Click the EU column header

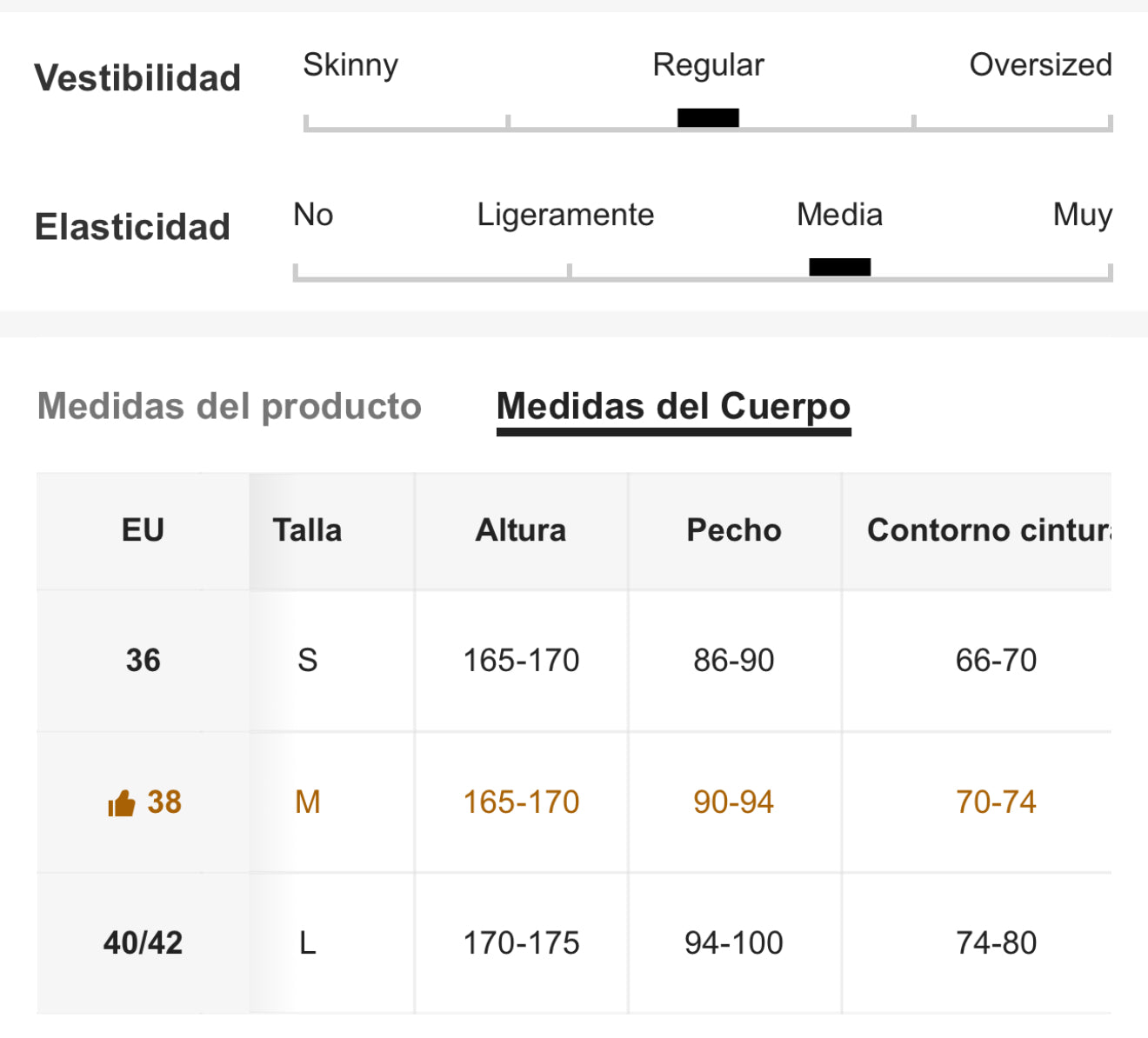[143, 530]
